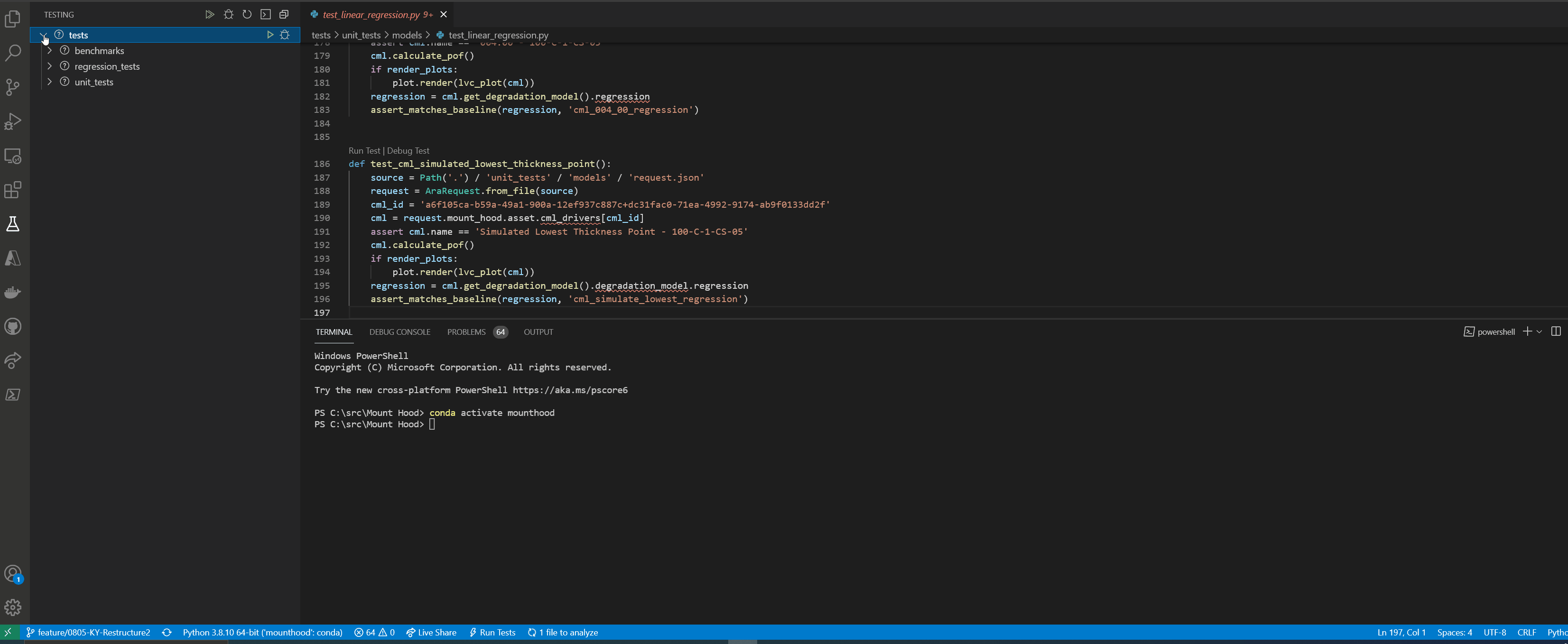1568x644 pixels.
Task: Open the Source Control view
Action: [x=13, y=87]
